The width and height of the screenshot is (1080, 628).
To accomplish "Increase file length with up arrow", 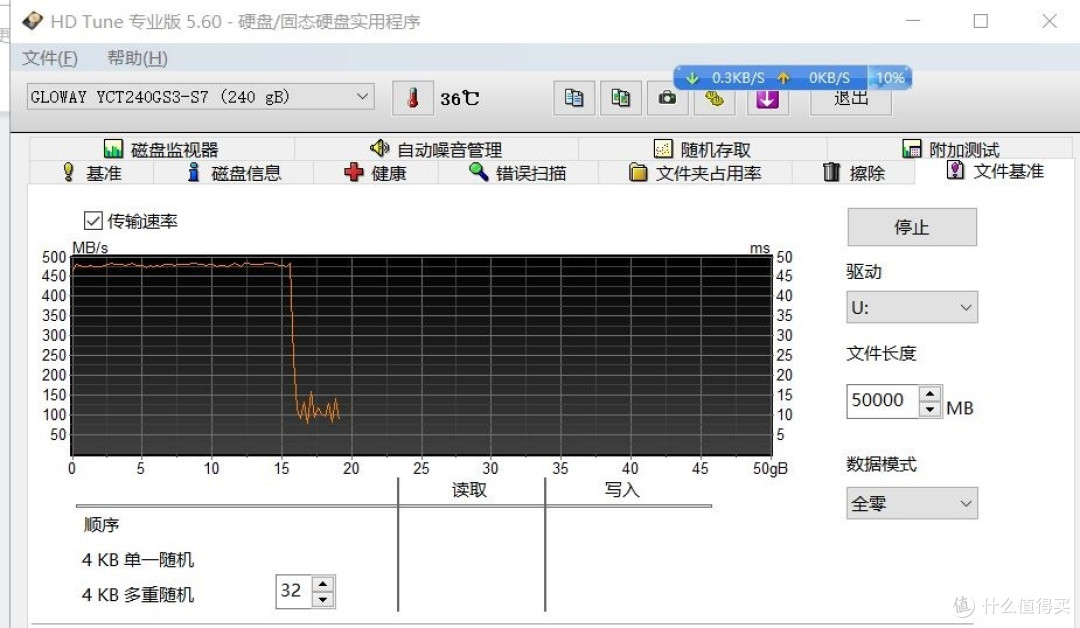I will [x=930, y=394].
